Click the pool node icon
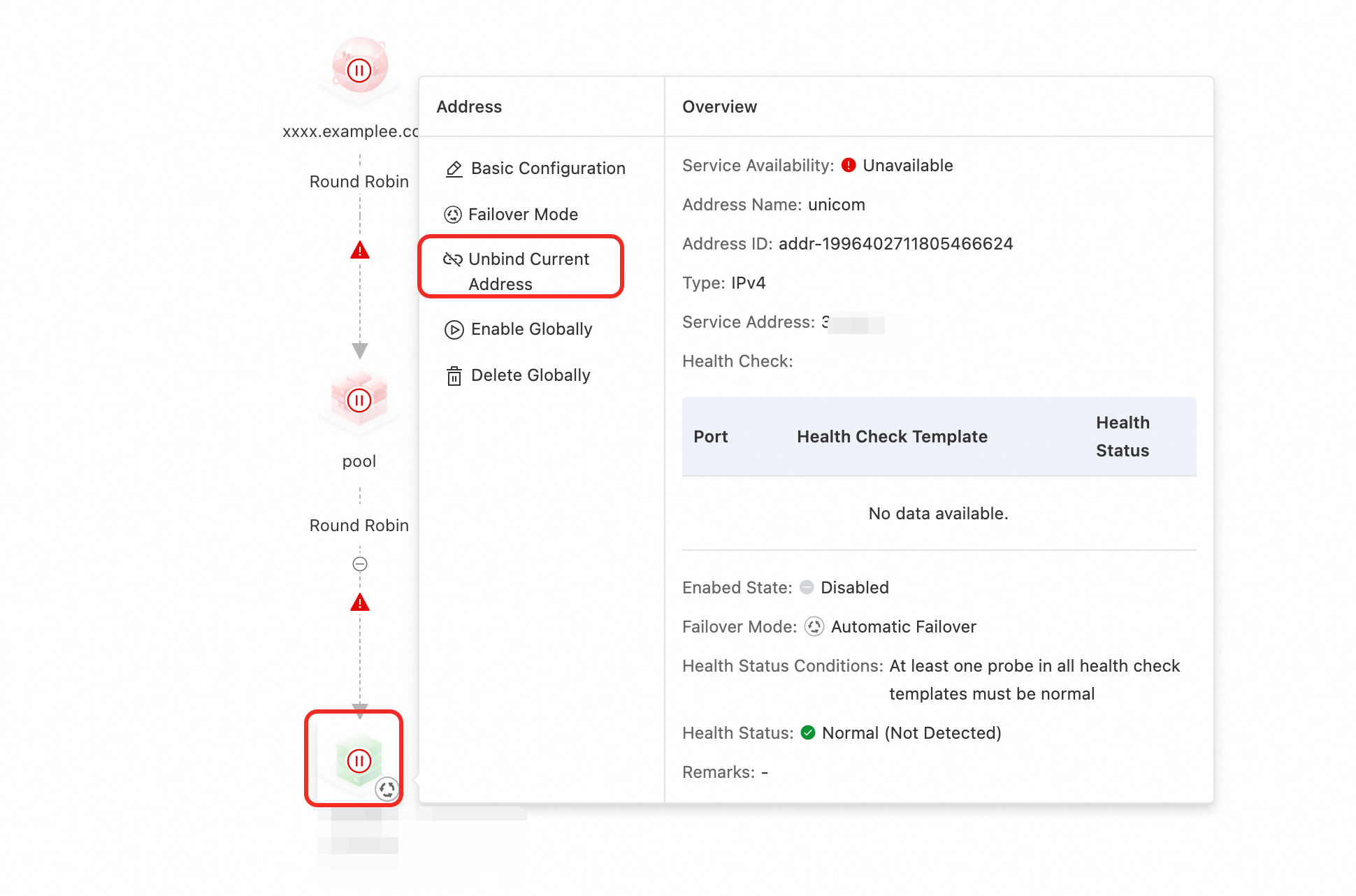 point(359,400)
